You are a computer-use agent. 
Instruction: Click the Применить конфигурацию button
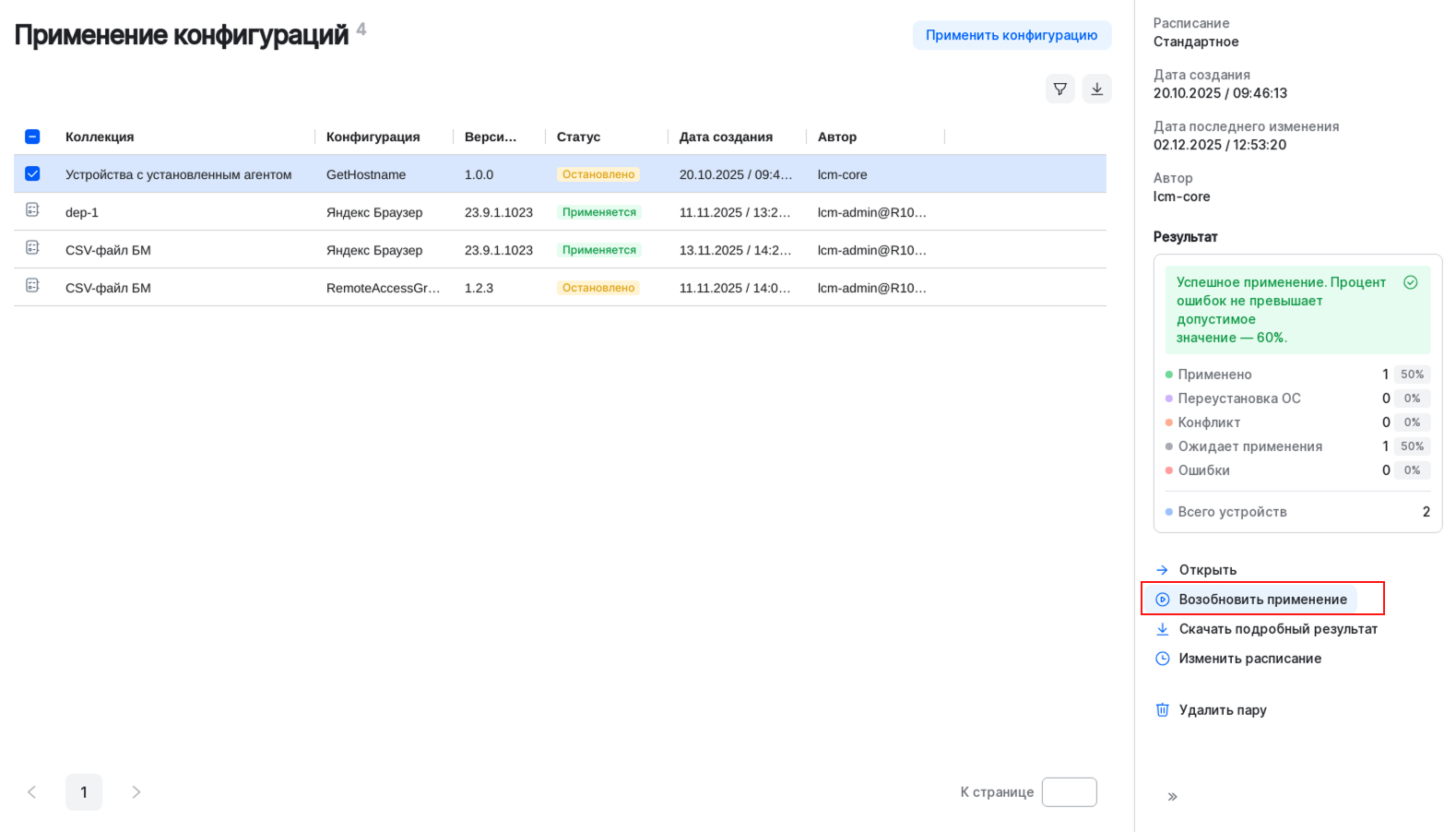[x=1011, y=35]
